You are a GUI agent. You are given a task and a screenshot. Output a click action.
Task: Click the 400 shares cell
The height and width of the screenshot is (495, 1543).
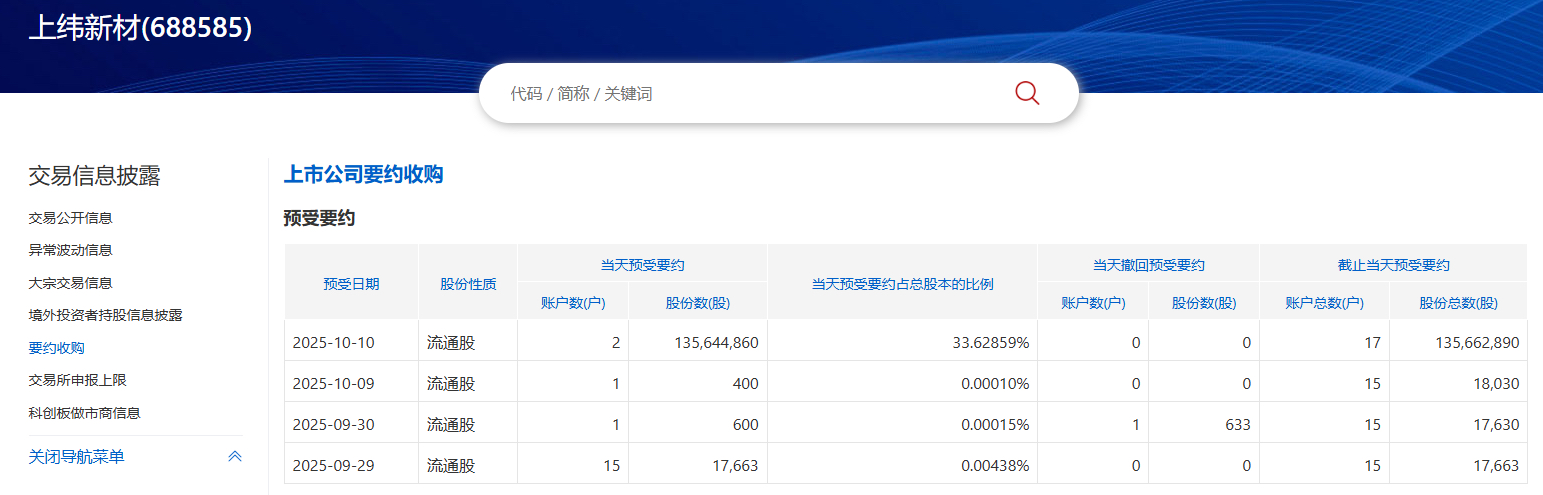click(698, 383)
